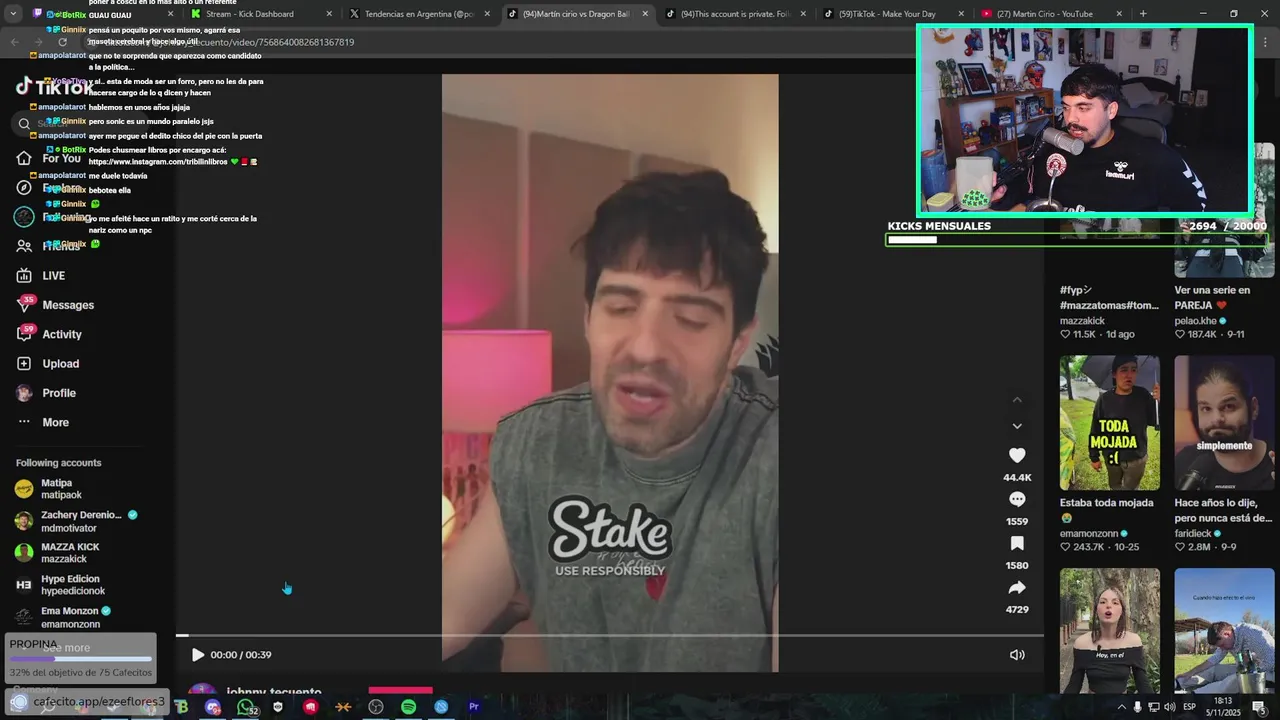Expand the More menu in sidebar
Screen dimensions: 1280x720
pos(43,422)
